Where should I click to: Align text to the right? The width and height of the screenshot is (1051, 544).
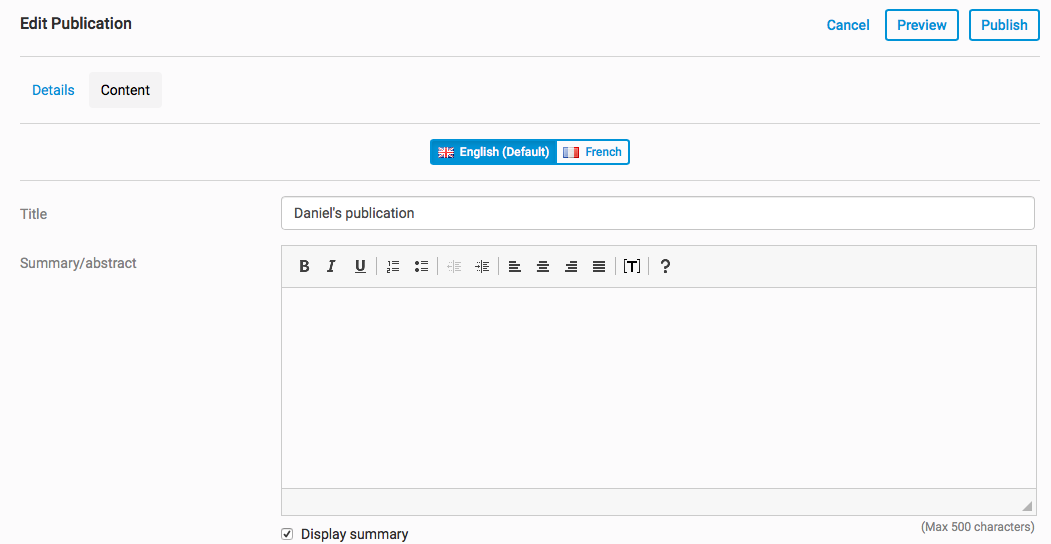571,266
